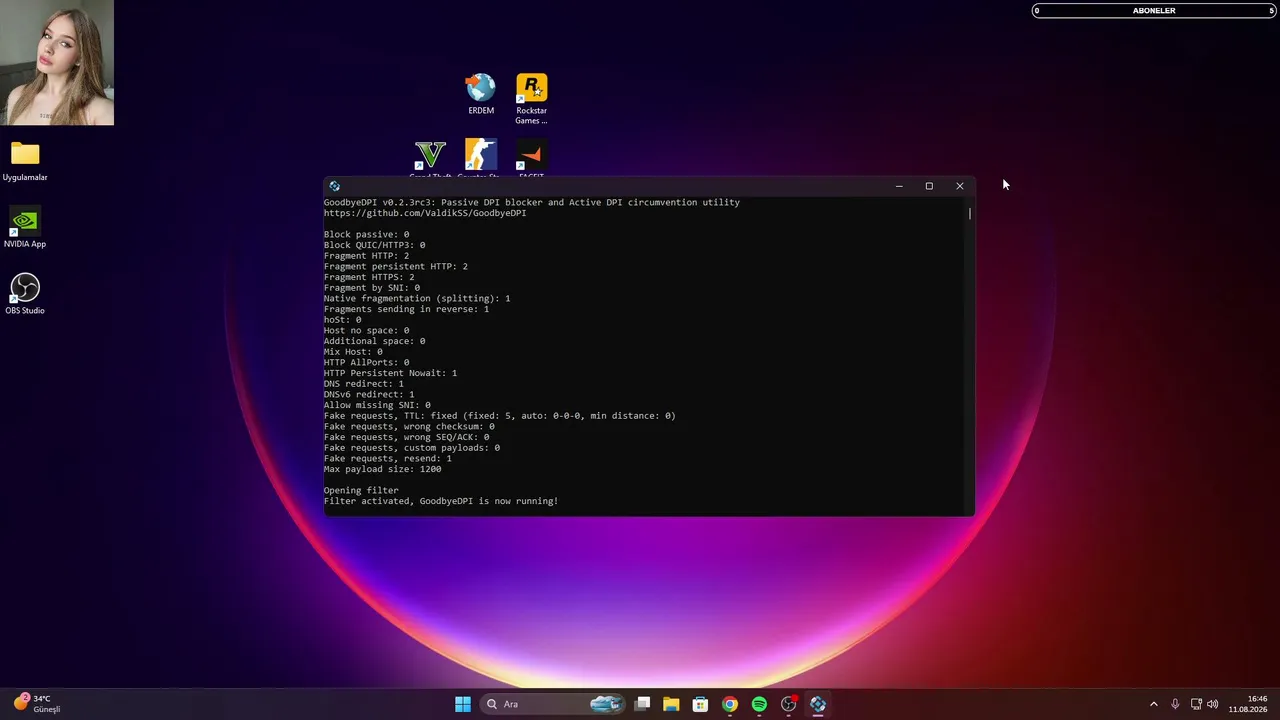The image size is (1280, 720).
Task: Click the 'Fragment persistent HTTP: 2' line
Action: coord(396,267)
